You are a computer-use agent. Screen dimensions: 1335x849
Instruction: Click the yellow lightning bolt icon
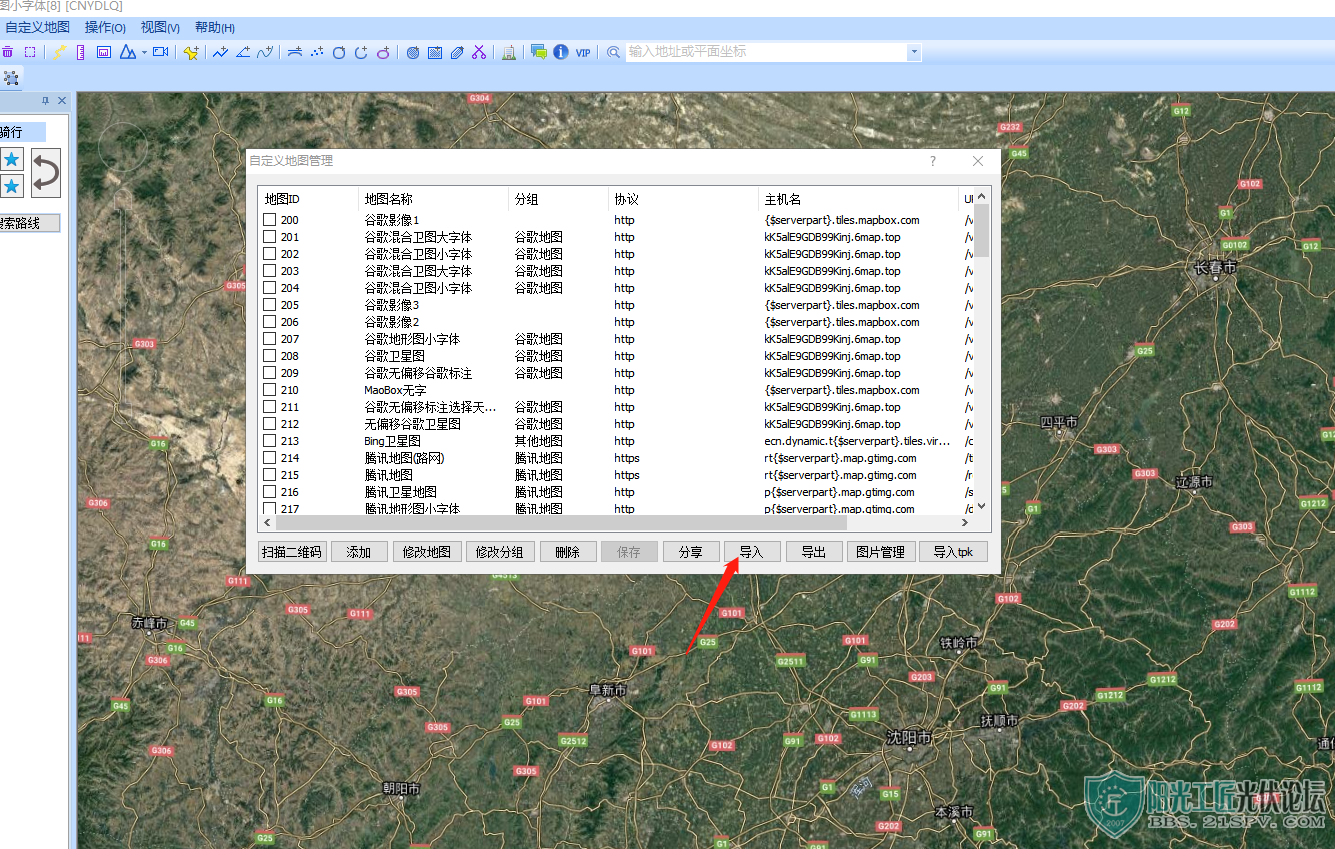(x=59, y=52)
